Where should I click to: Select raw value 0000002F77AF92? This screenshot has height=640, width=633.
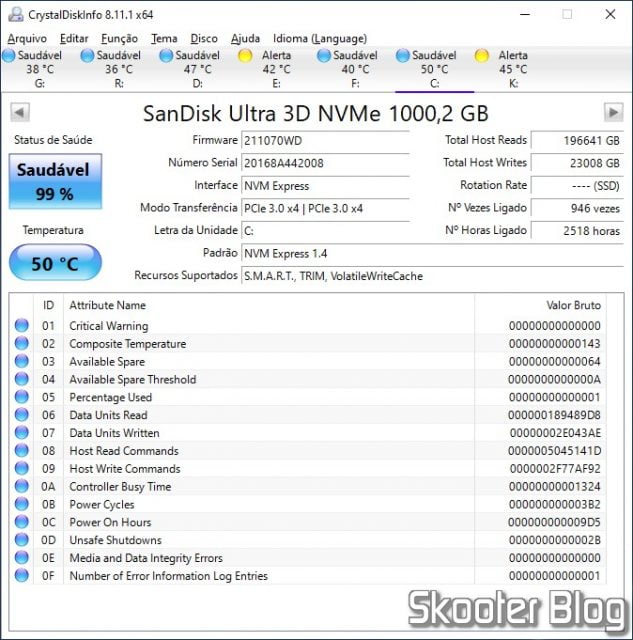tap(555, 469)
